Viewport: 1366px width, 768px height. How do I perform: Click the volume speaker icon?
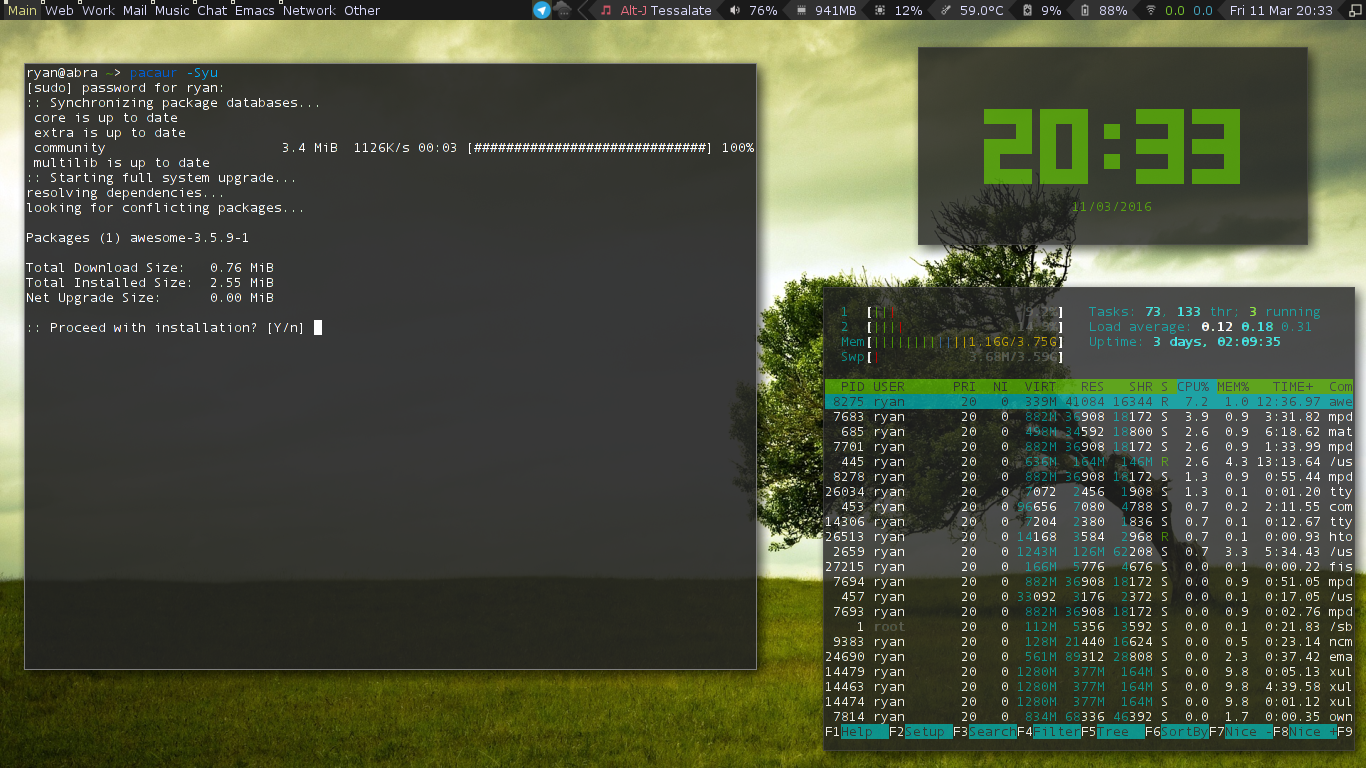(735, 10)
